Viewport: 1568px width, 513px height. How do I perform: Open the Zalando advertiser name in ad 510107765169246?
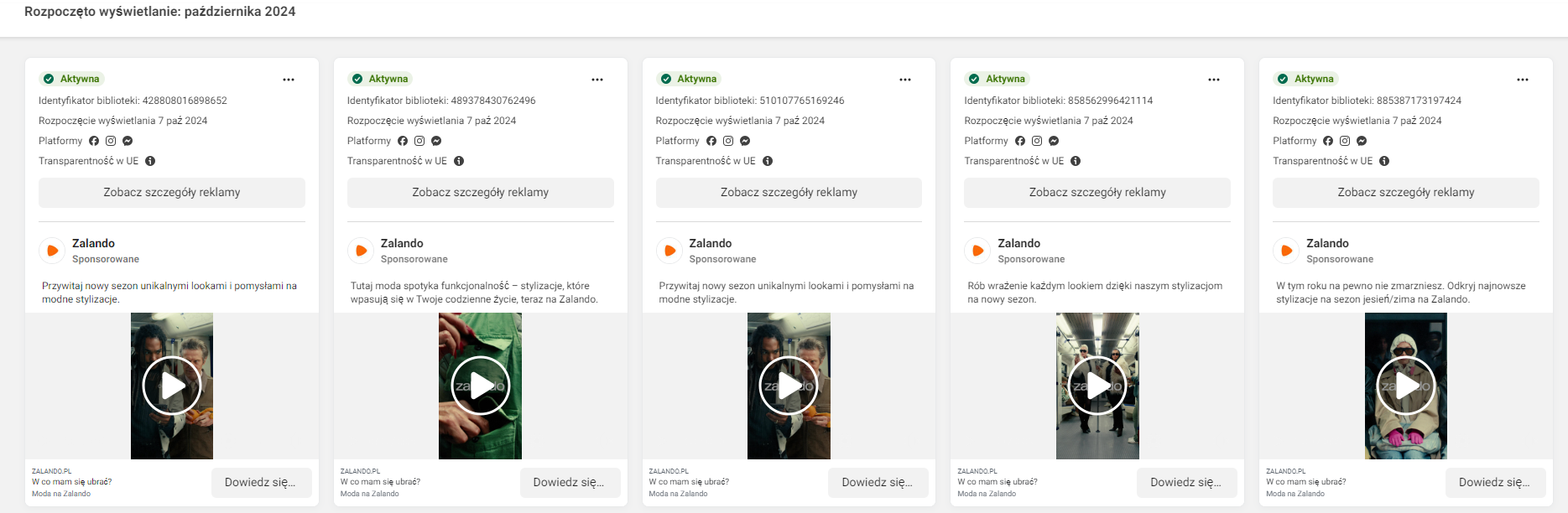coord(710,243)
